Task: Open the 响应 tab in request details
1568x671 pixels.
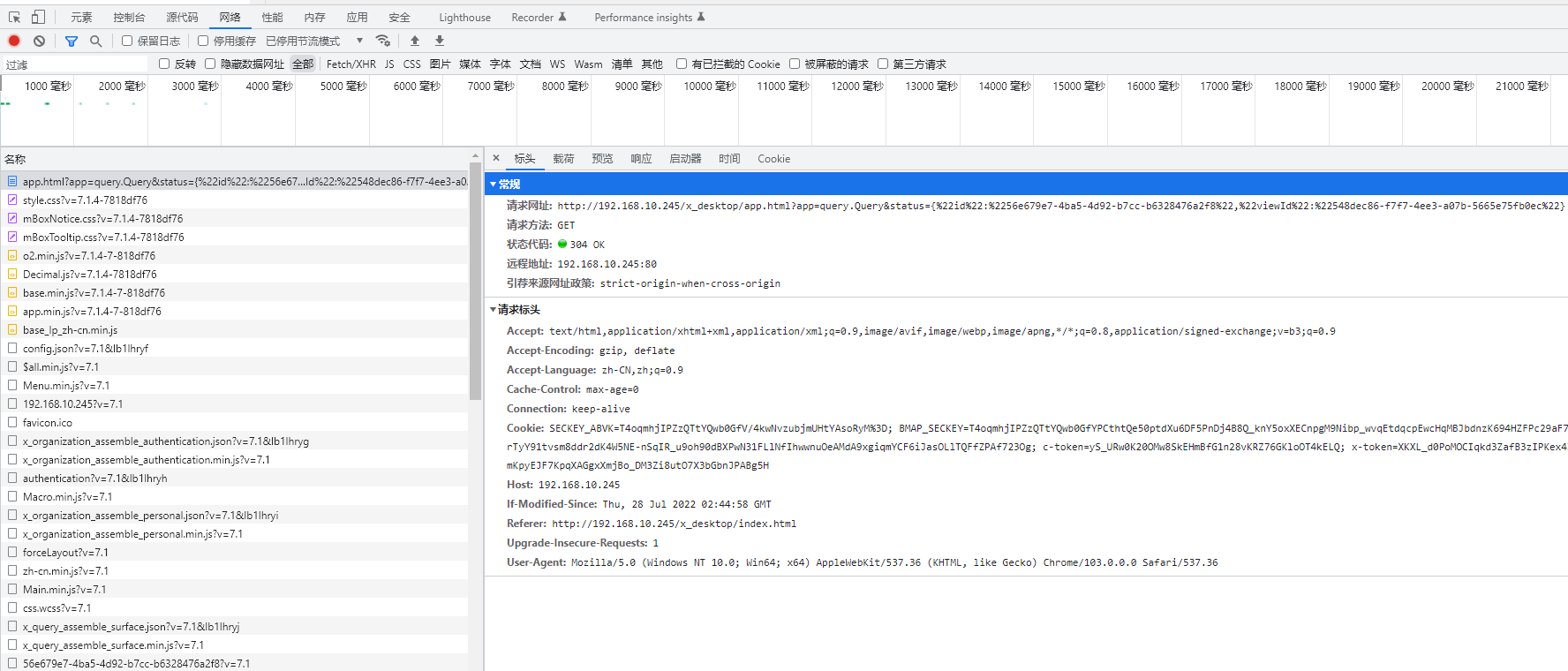Action: [x=641, y=159]
